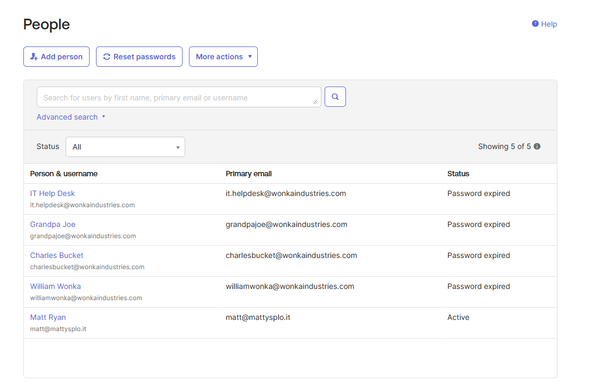The image size is (599, 384).
Task: Open William Wonka user link
Action: tap(55, 286)
